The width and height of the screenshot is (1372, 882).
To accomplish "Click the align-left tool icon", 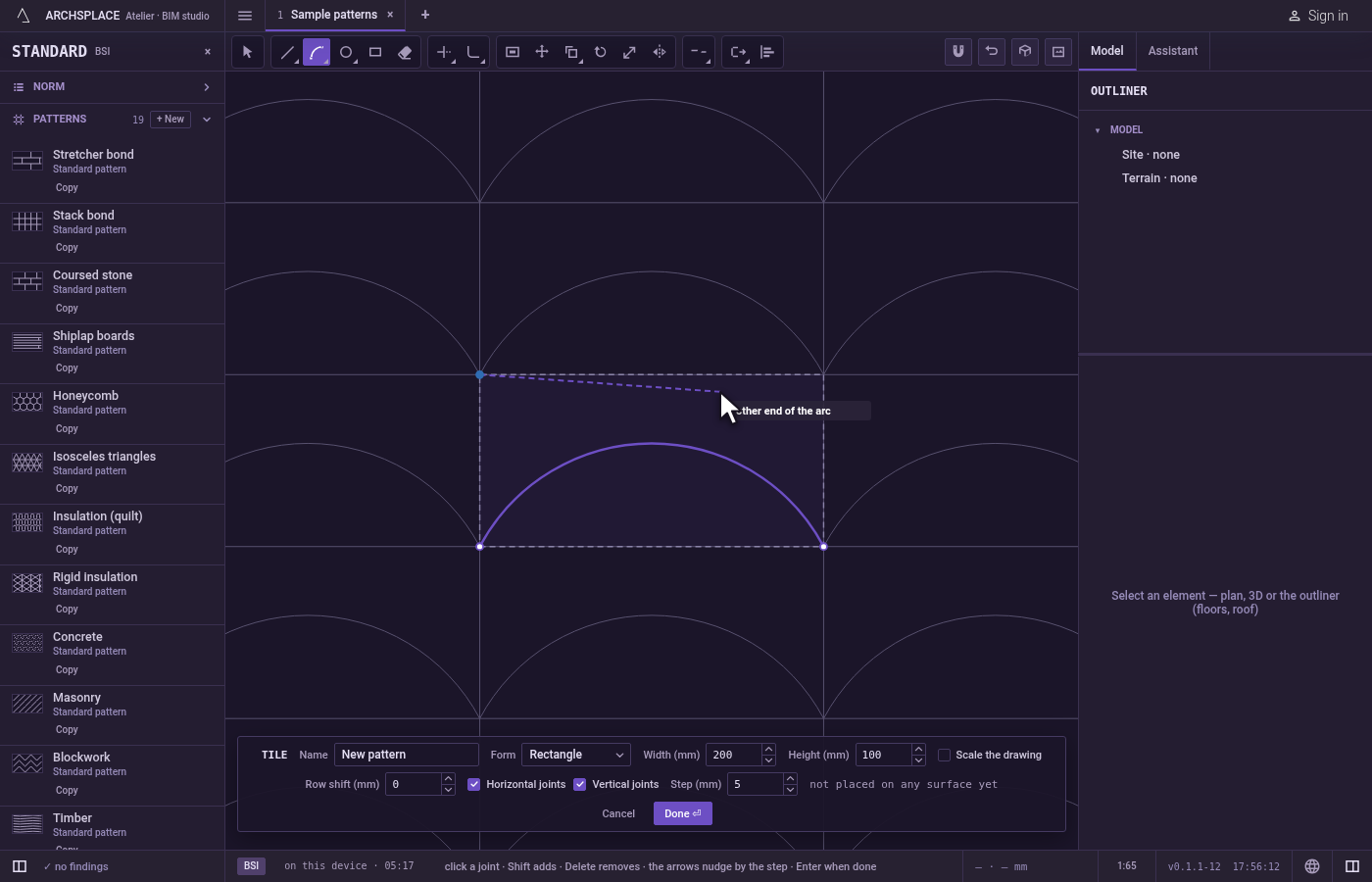I will pos(767,52).
